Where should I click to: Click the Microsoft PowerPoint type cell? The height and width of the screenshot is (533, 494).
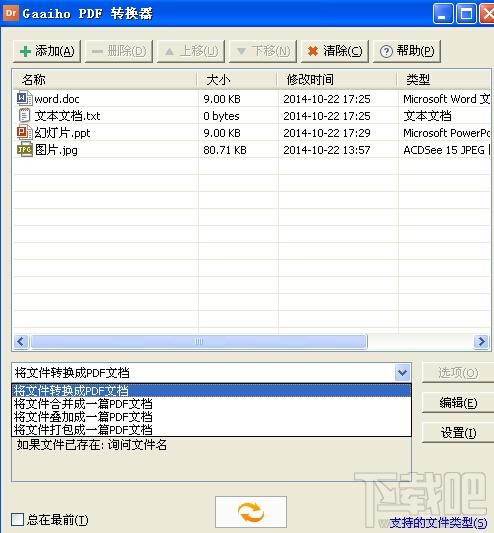tap(446, 133)
